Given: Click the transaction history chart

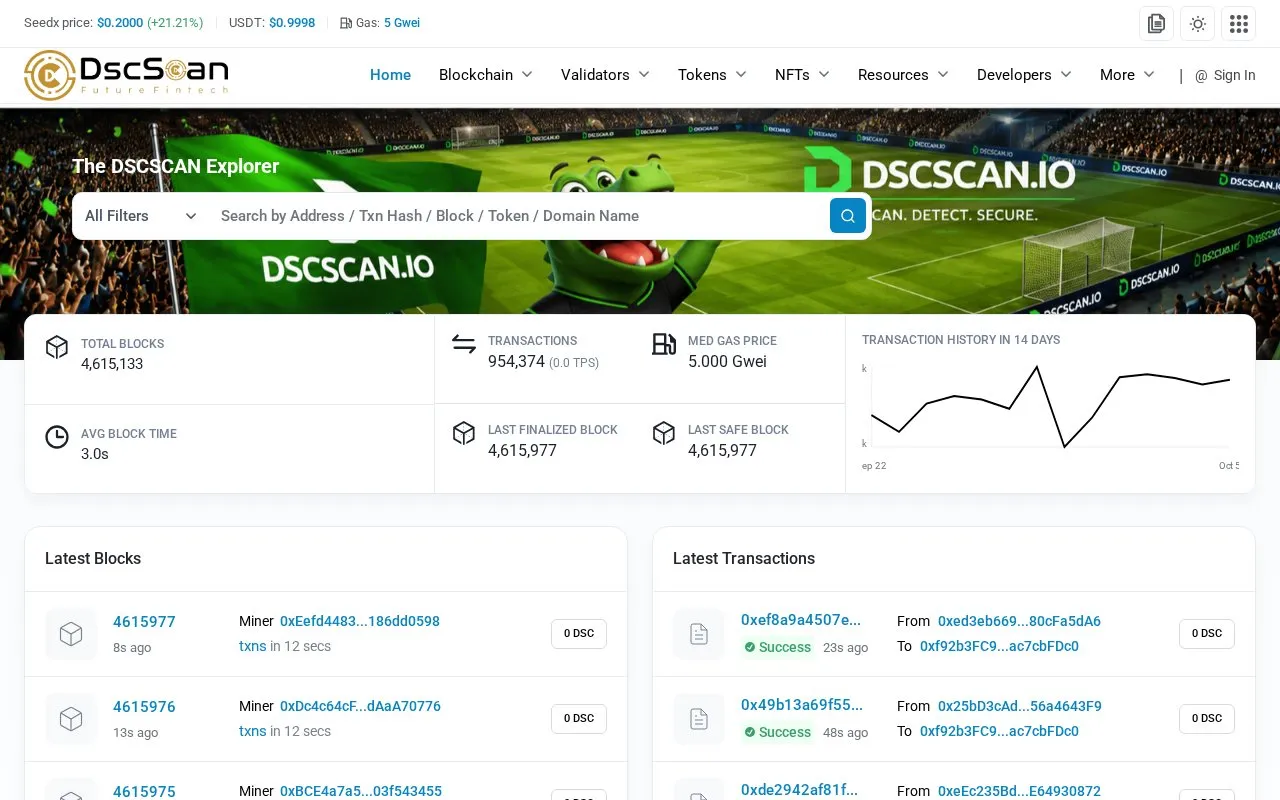Looking at the screenshot, I should tap(1050, 408).
